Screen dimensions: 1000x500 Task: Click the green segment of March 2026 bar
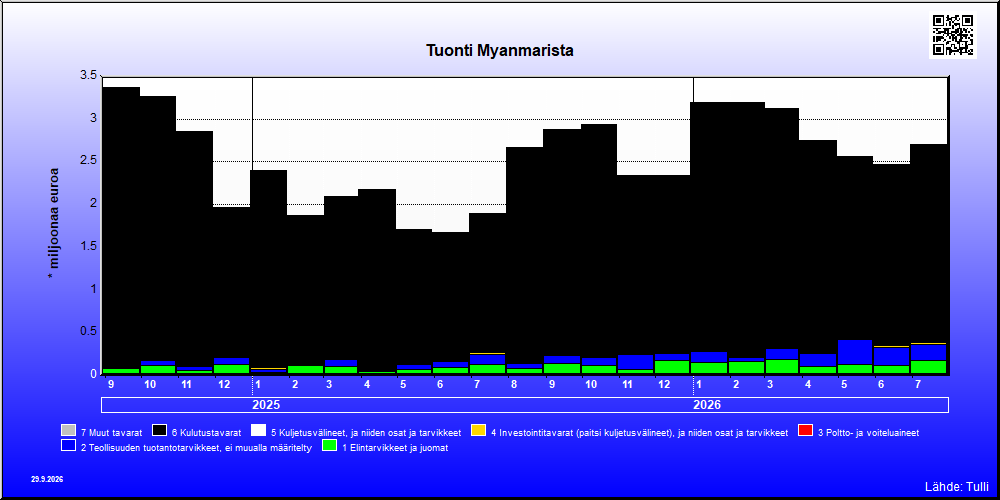(781, 367)
